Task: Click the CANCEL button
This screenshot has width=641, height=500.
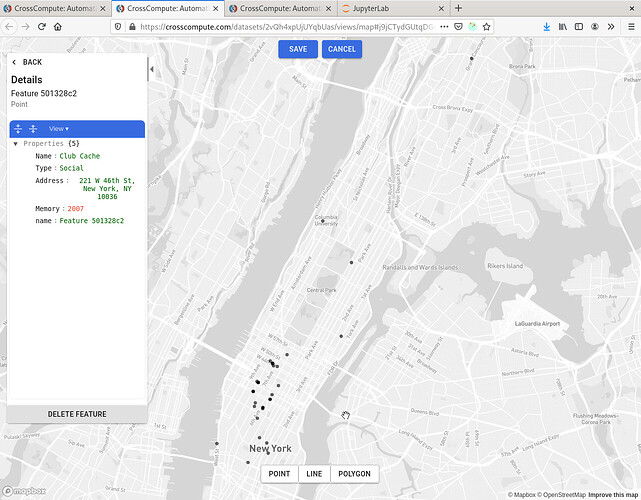Action: pos(342,49)
